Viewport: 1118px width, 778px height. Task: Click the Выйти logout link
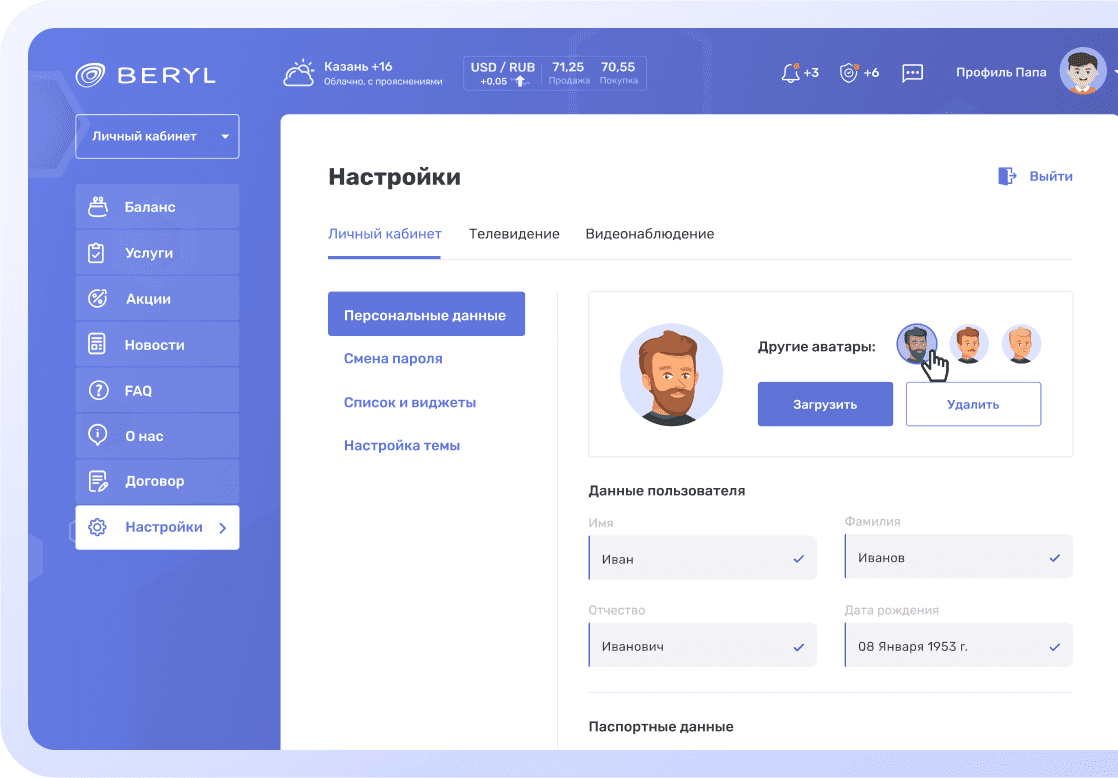pos(1035,176)
